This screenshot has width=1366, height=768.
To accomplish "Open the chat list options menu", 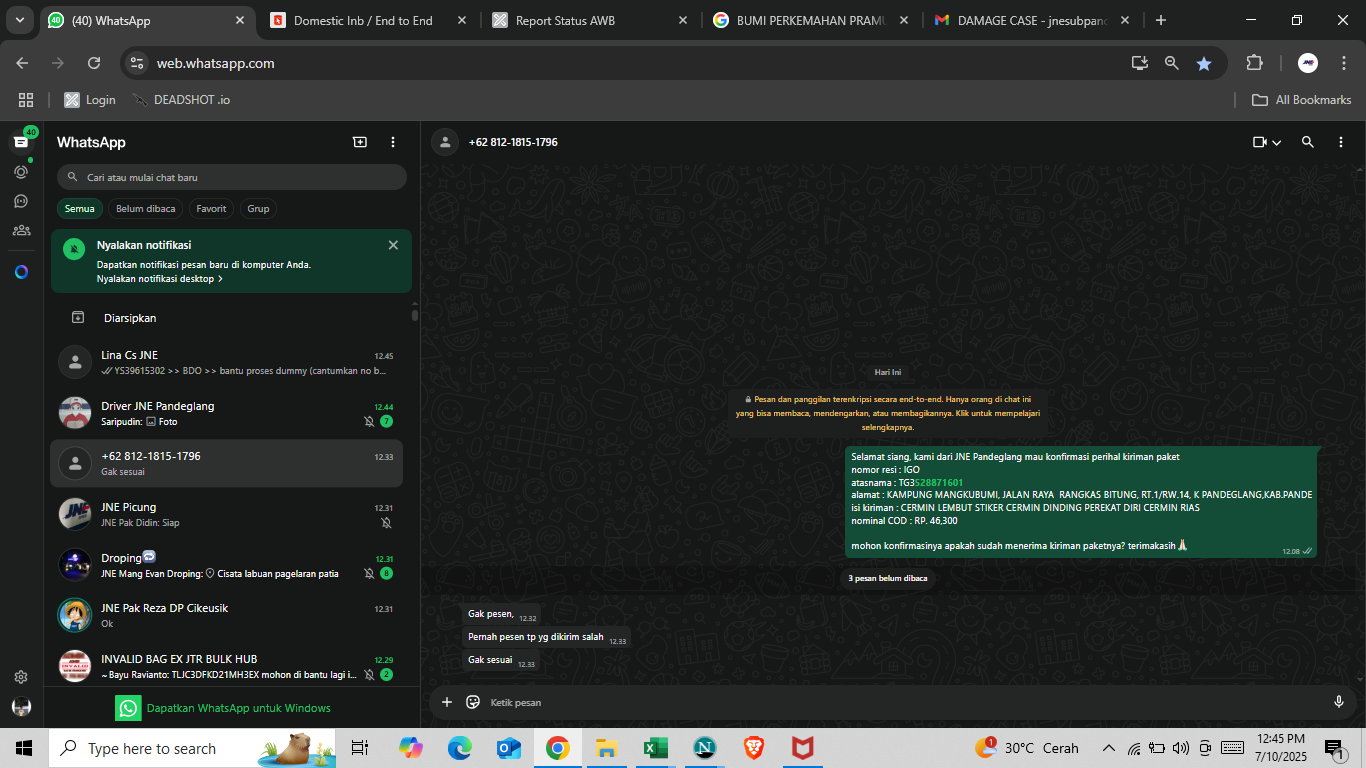I will [393, 142].
